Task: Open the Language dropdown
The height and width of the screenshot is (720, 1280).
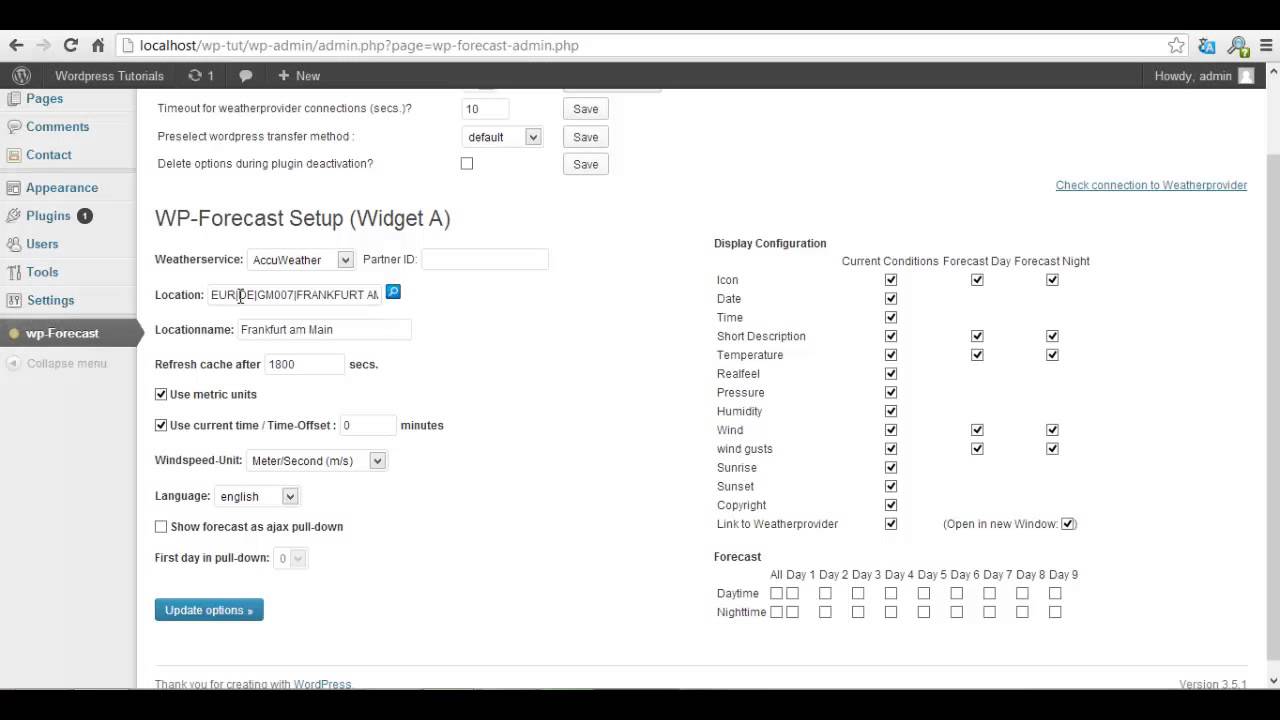Action: coord(256,496)
